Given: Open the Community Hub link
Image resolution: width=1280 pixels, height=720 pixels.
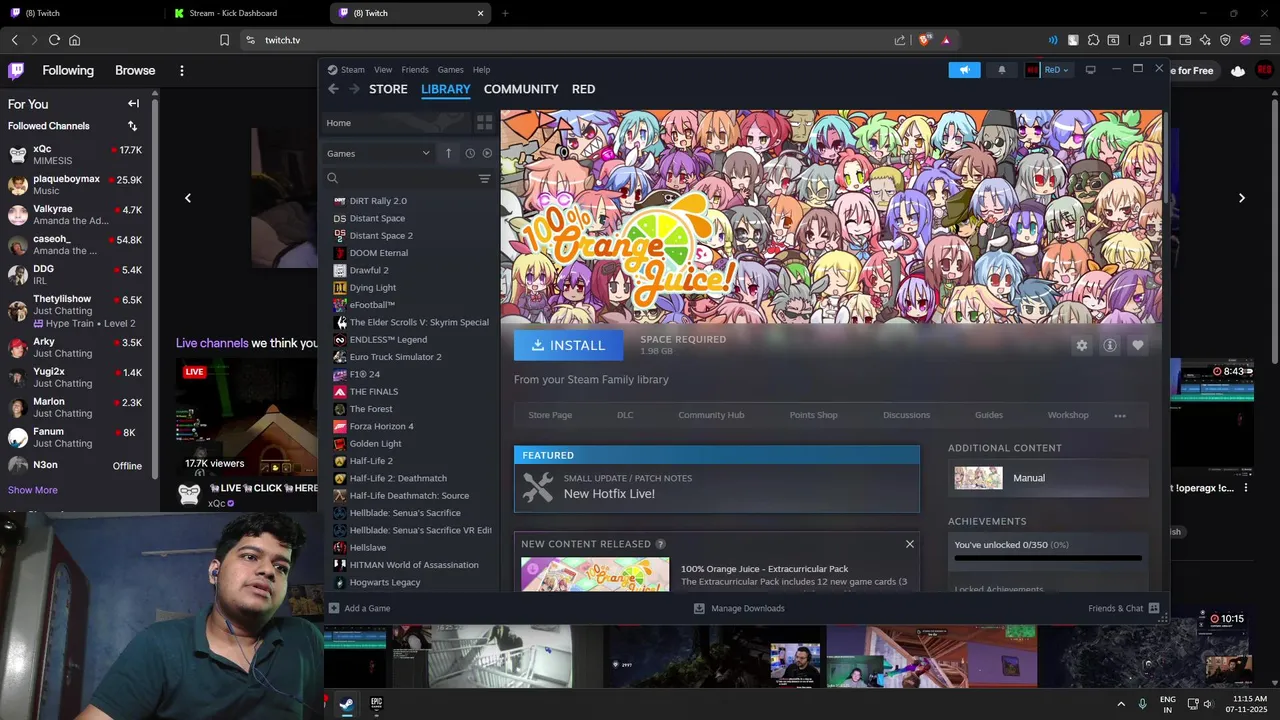Looking at the screenshot, I should point(711,415).
